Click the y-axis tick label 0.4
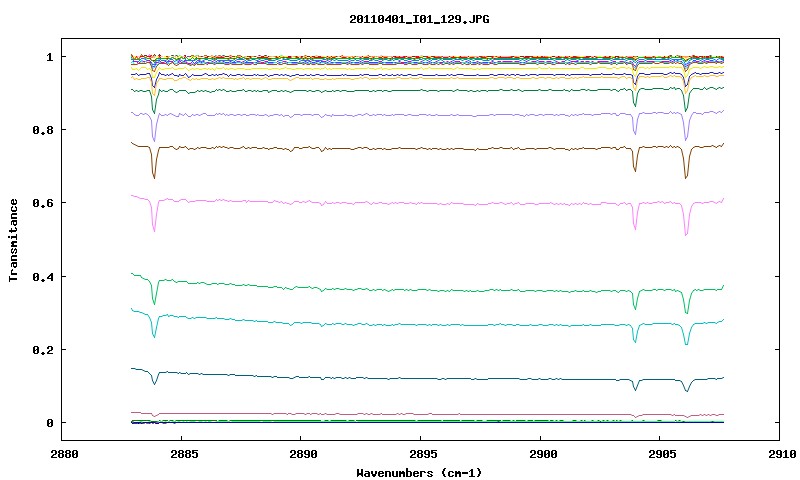The image size is (800, 480). (x=43, y=276)
